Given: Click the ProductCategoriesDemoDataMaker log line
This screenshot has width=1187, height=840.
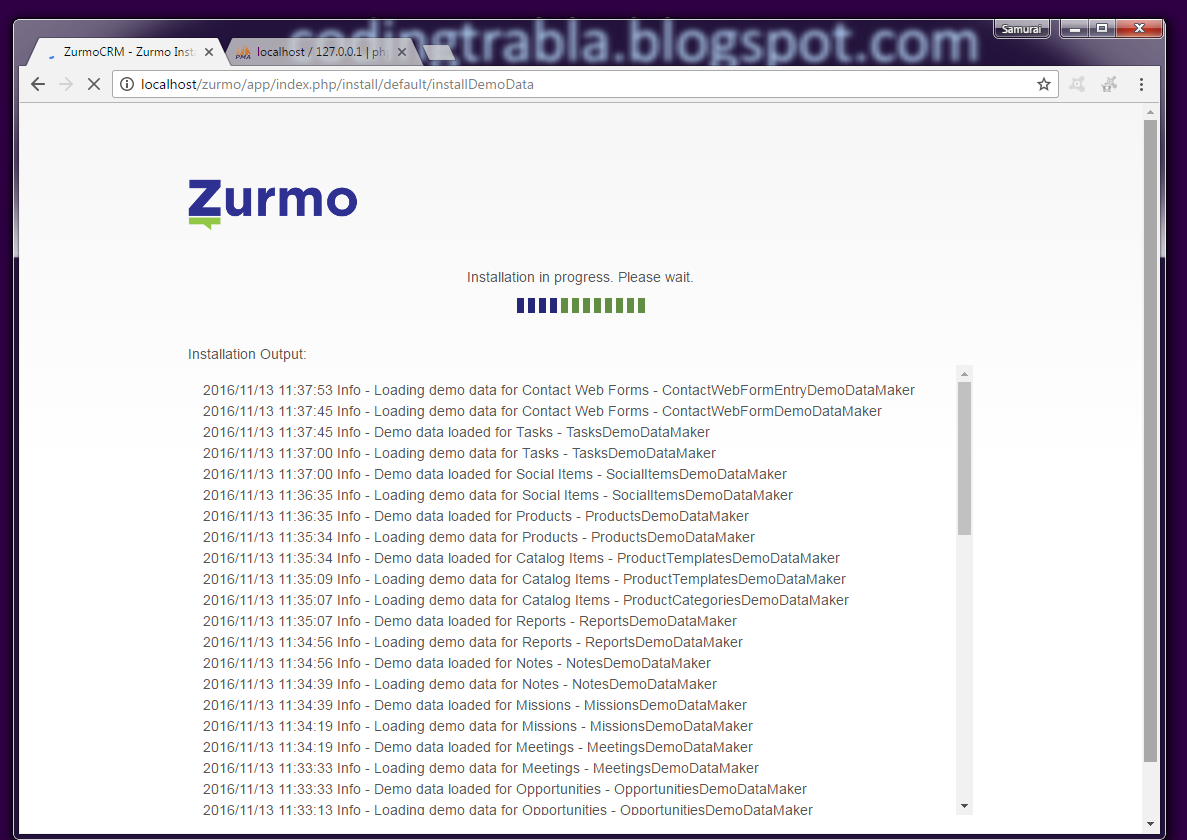Looking at the screenshot, I should tap(525, 600).
